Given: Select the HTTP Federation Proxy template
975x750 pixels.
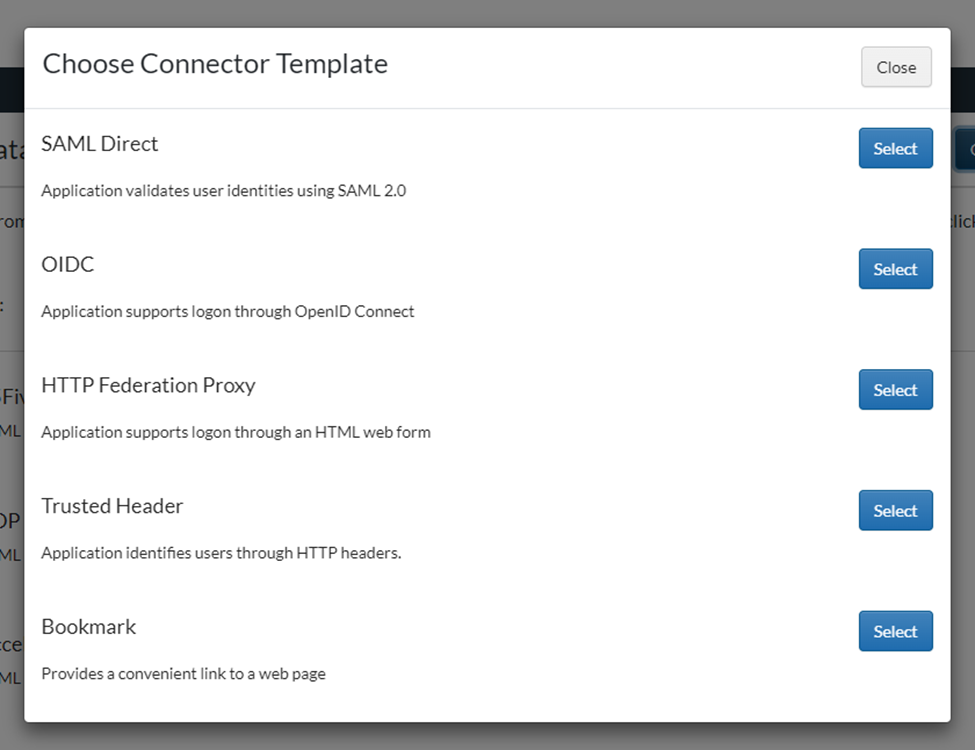Looking at the screenshot, I should [895, 390].
